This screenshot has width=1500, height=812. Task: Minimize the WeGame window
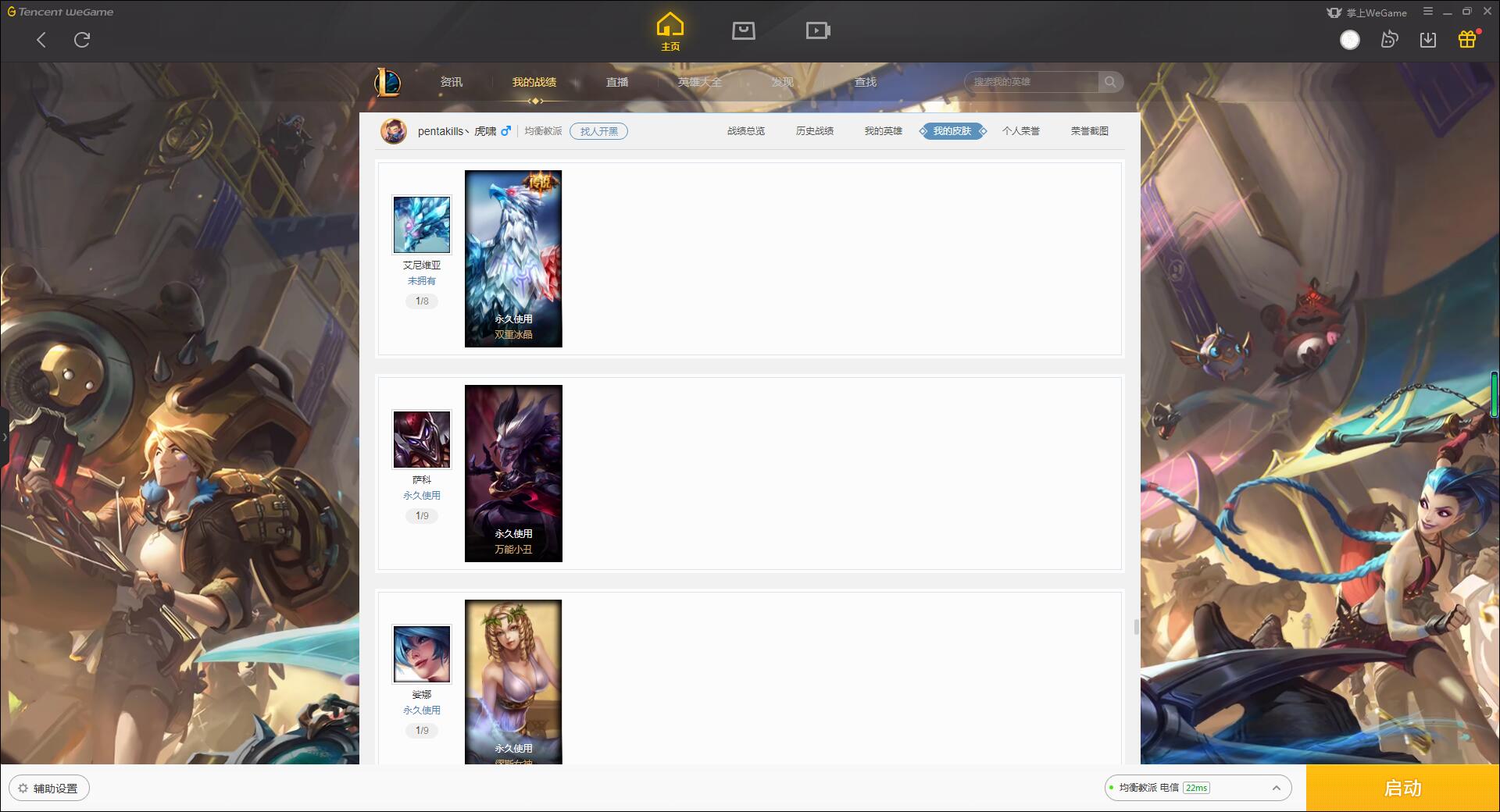(1448, 12)
